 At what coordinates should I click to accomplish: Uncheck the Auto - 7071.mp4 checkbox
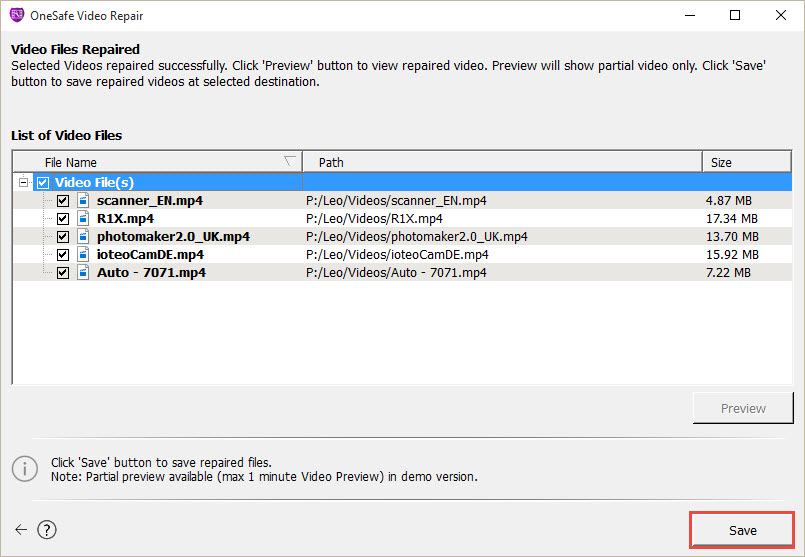pos(63,273)
